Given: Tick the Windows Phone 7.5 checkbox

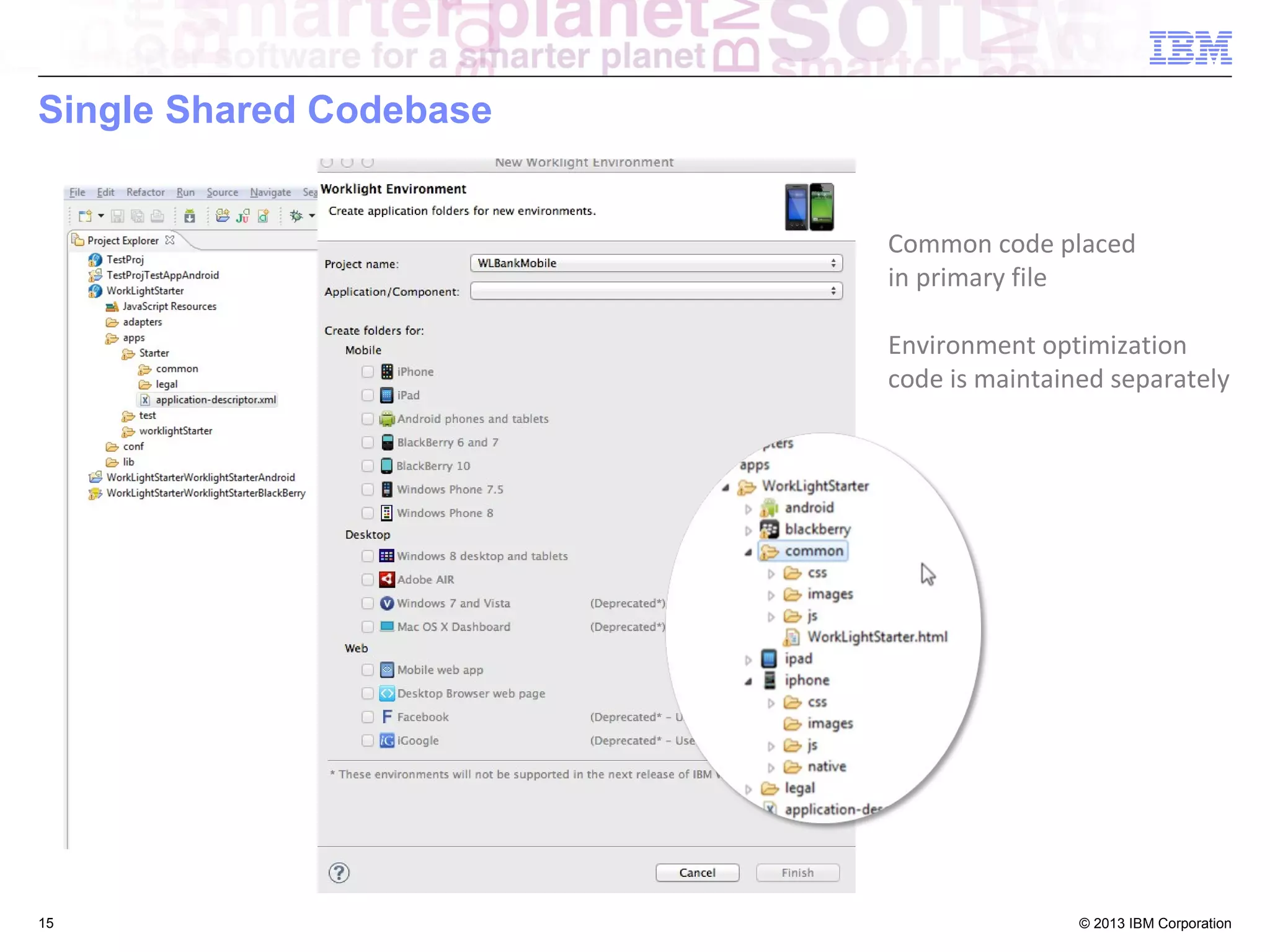Looking at the screenshot, I should pos(368,489).
